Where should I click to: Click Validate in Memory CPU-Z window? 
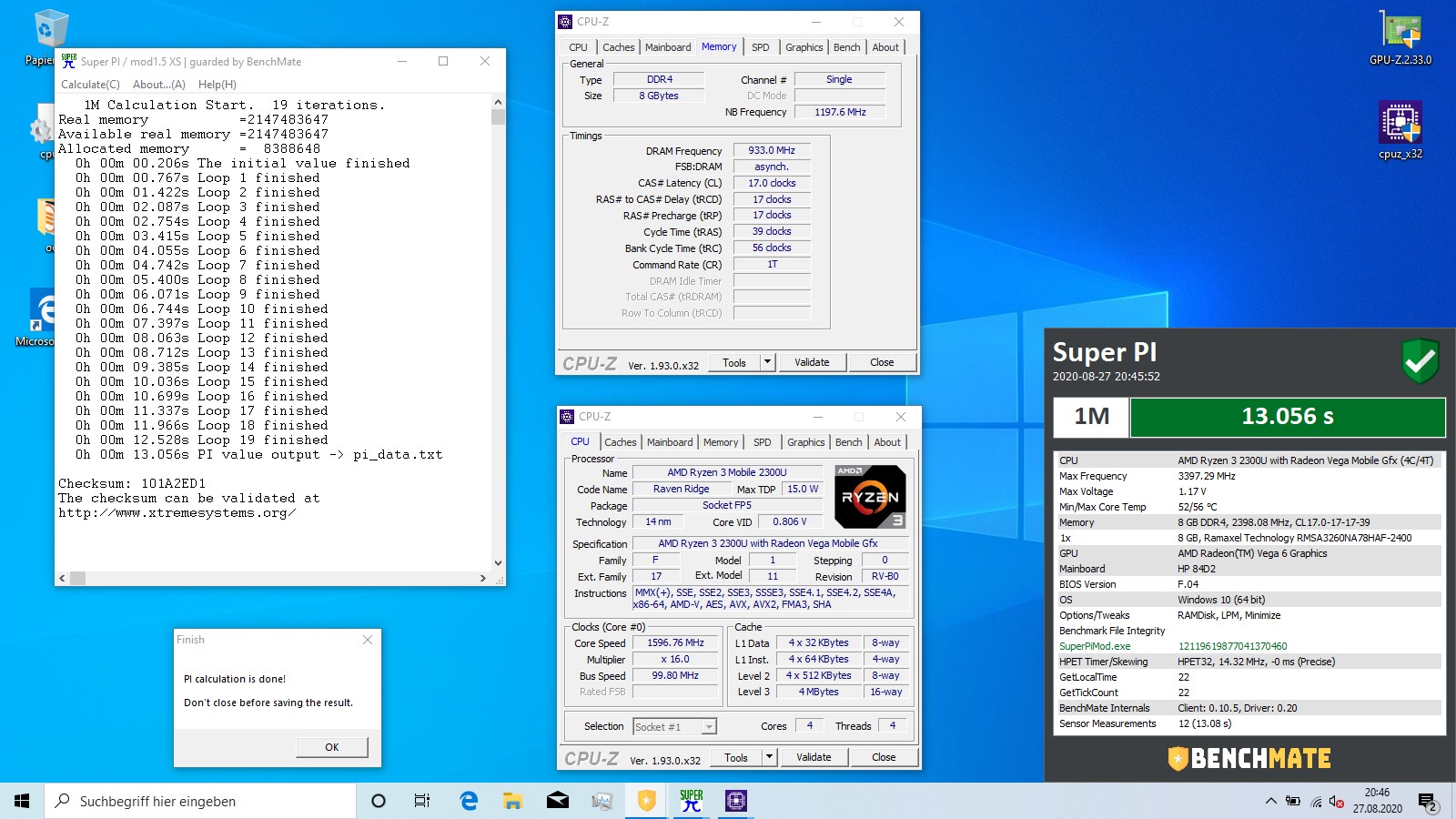(x=812, y=362)
